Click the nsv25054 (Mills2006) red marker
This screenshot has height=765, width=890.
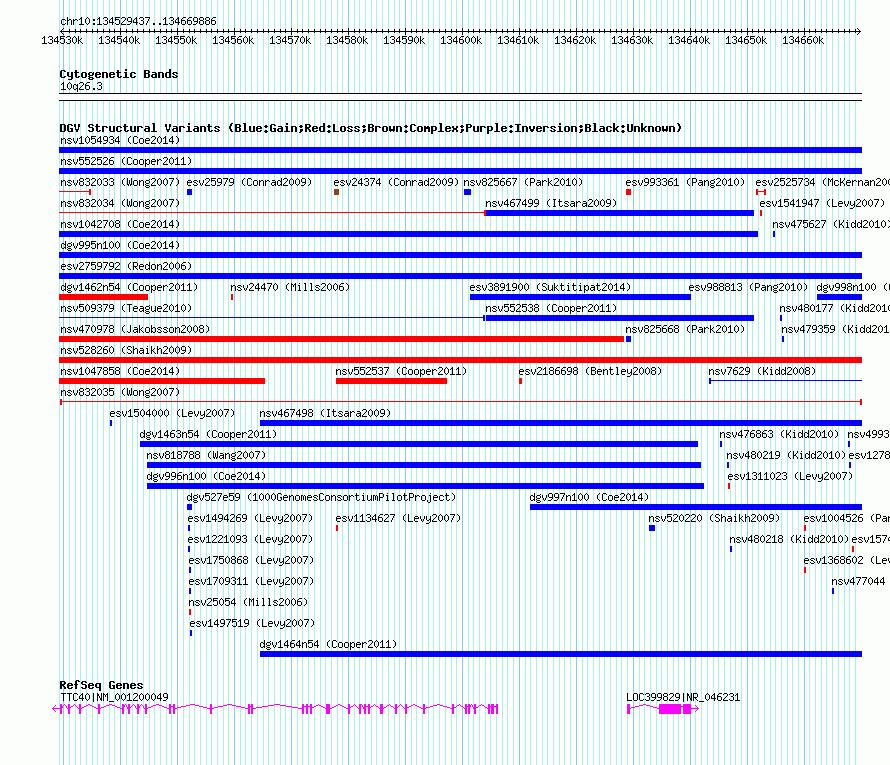point(190,612)
